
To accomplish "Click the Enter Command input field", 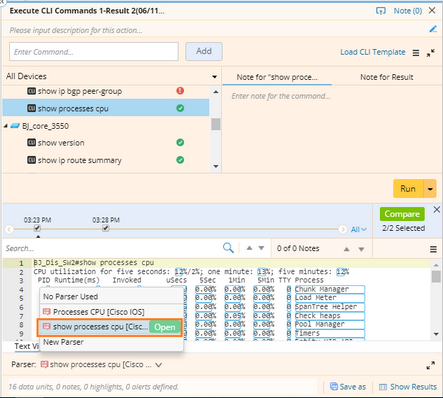I will [x=94, y=52].
